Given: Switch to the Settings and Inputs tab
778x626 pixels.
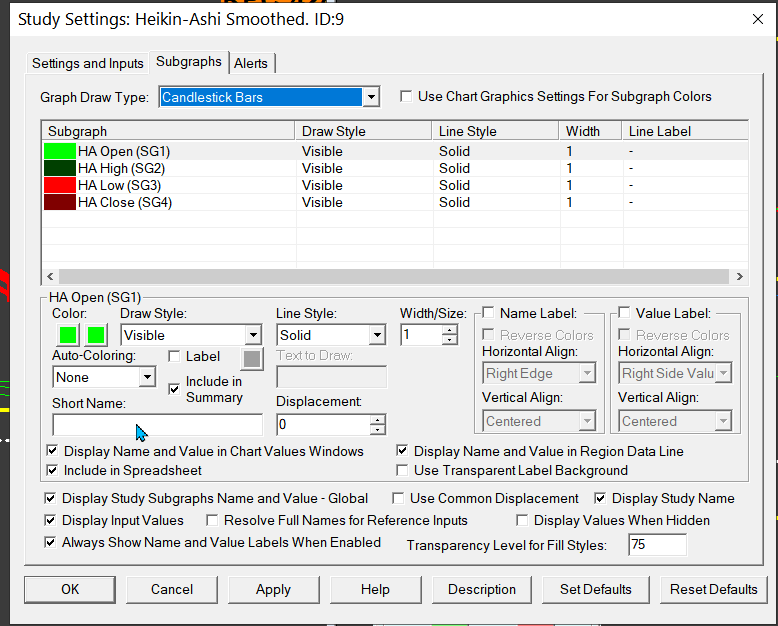Looking at the screenshot, I should coord(88,63).
